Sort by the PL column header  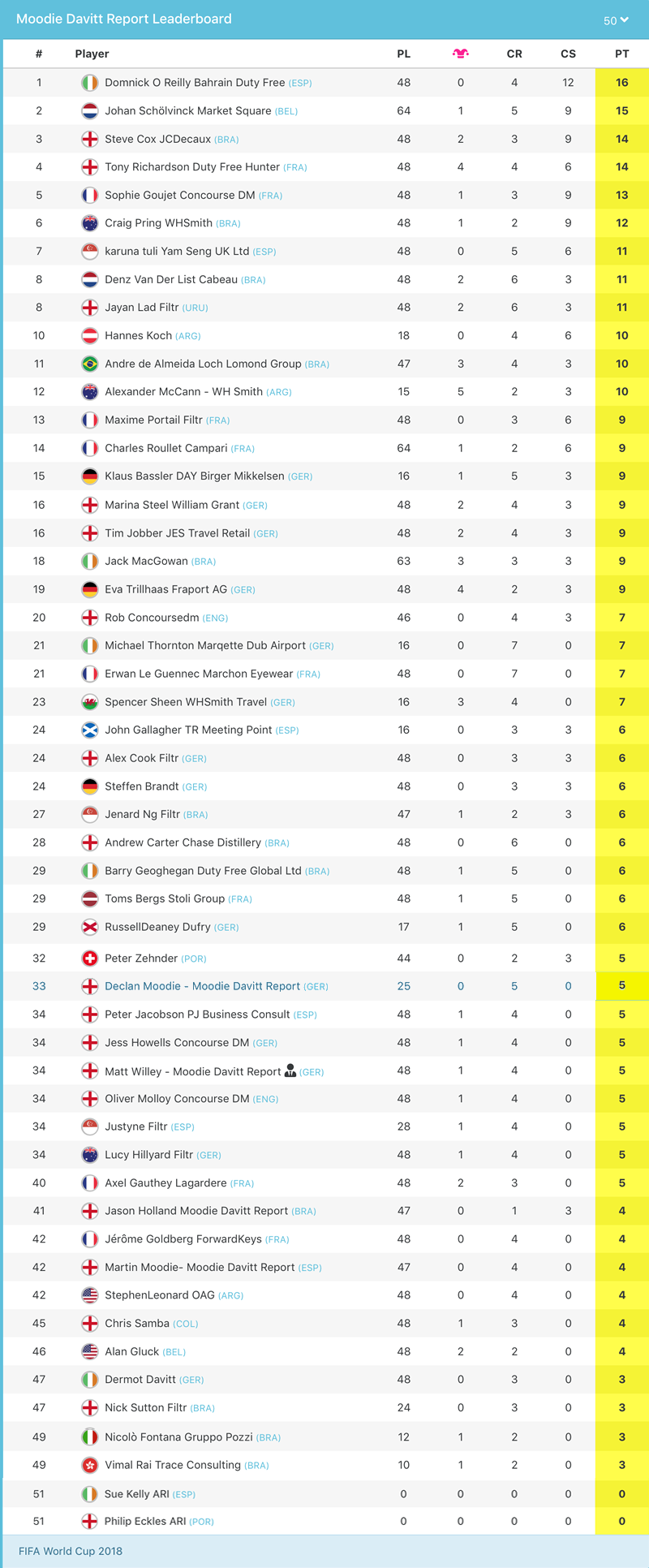coord(404,54)
